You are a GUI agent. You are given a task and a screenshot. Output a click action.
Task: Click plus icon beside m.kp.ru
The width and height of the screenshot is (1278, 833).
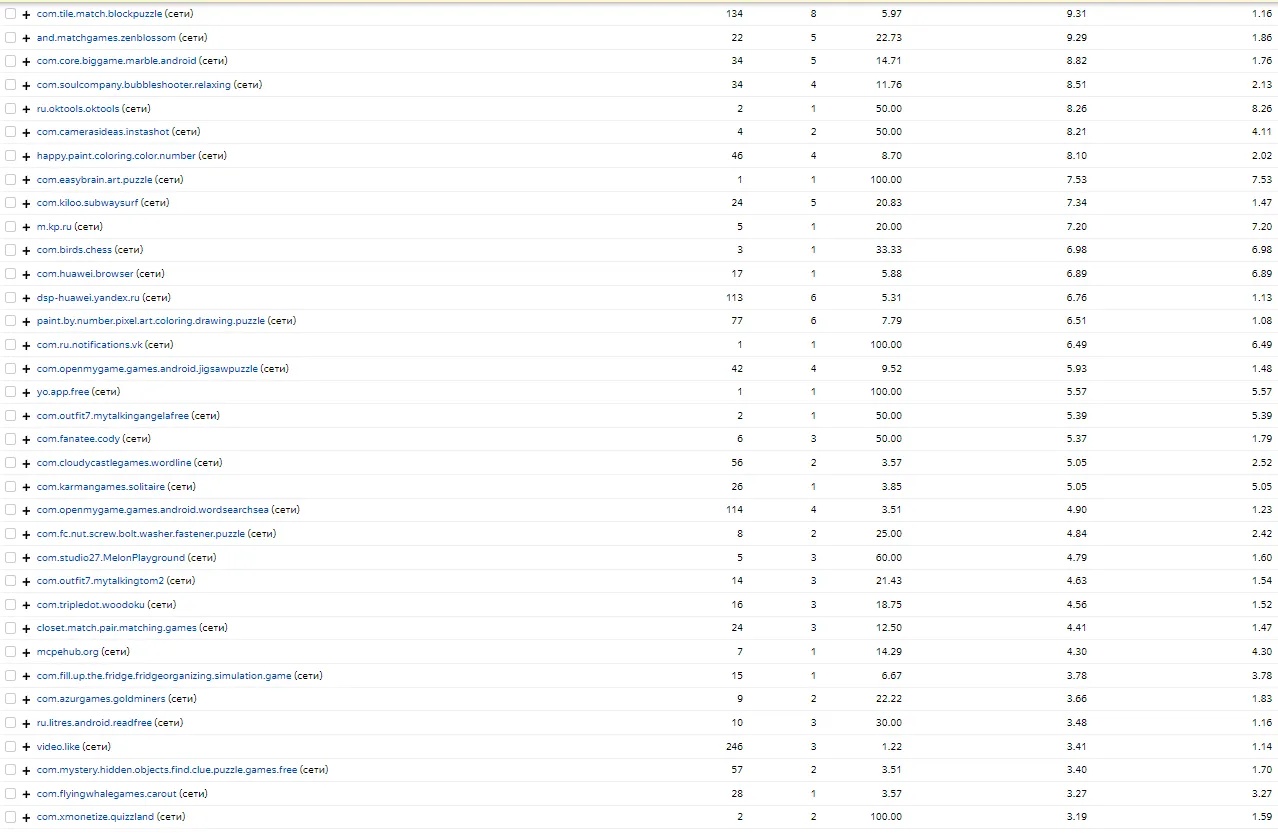26,227
